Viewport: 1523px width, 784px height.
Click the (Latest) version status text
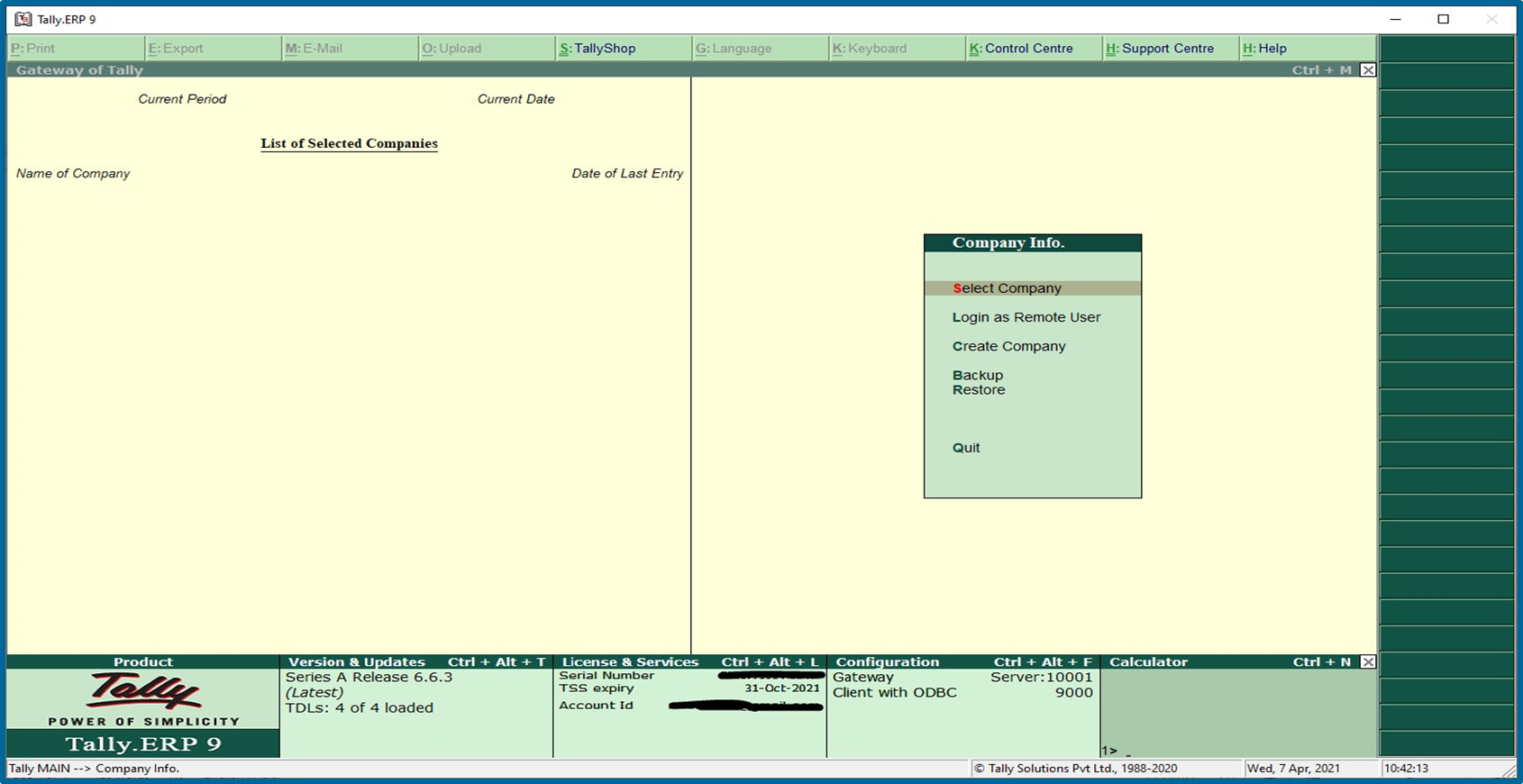(314, 693)
